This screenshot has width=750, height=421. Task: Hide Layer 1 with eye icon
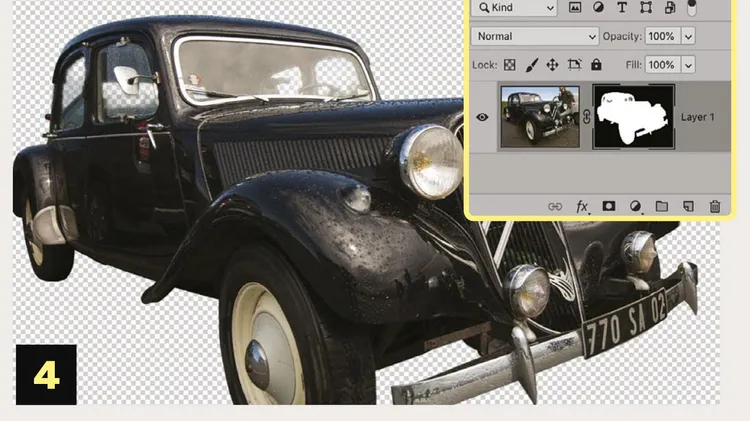tap(482, 117)
